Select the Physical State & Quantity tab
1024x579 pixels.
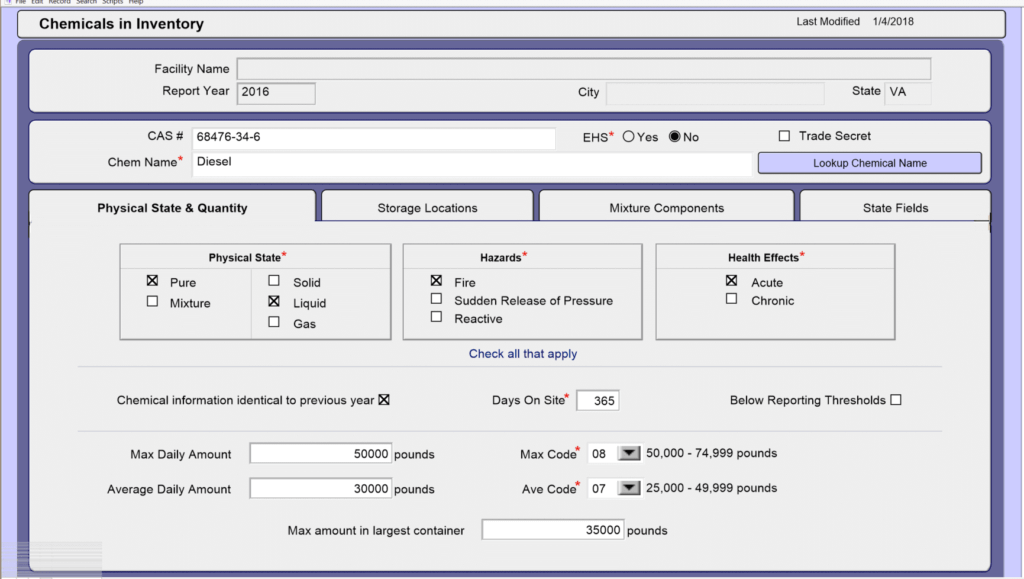tap(172, 208)
